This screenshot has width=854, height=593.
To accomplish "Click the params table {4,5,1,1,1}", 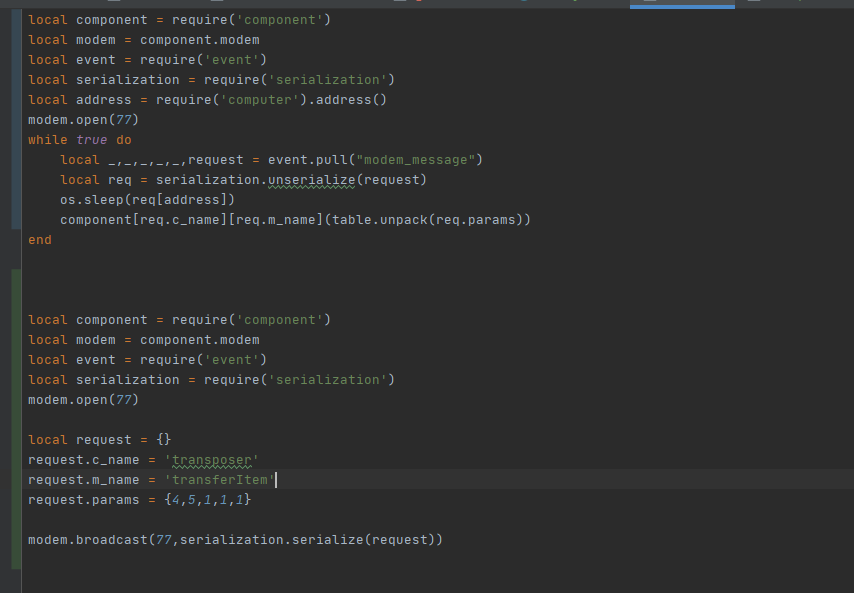I will 208,499.
